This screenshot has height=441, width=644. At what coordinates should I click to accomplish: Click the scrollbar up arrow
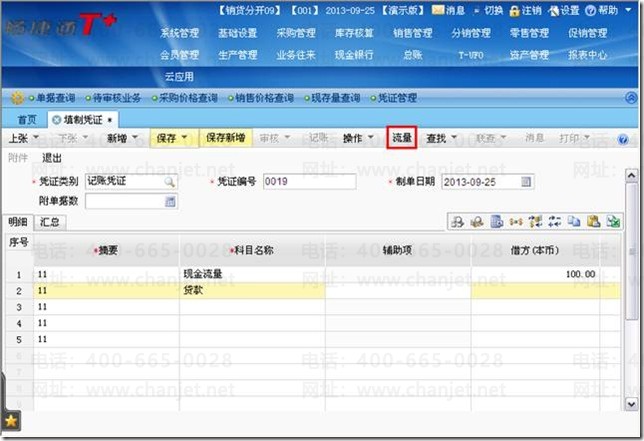click(631, 176)
